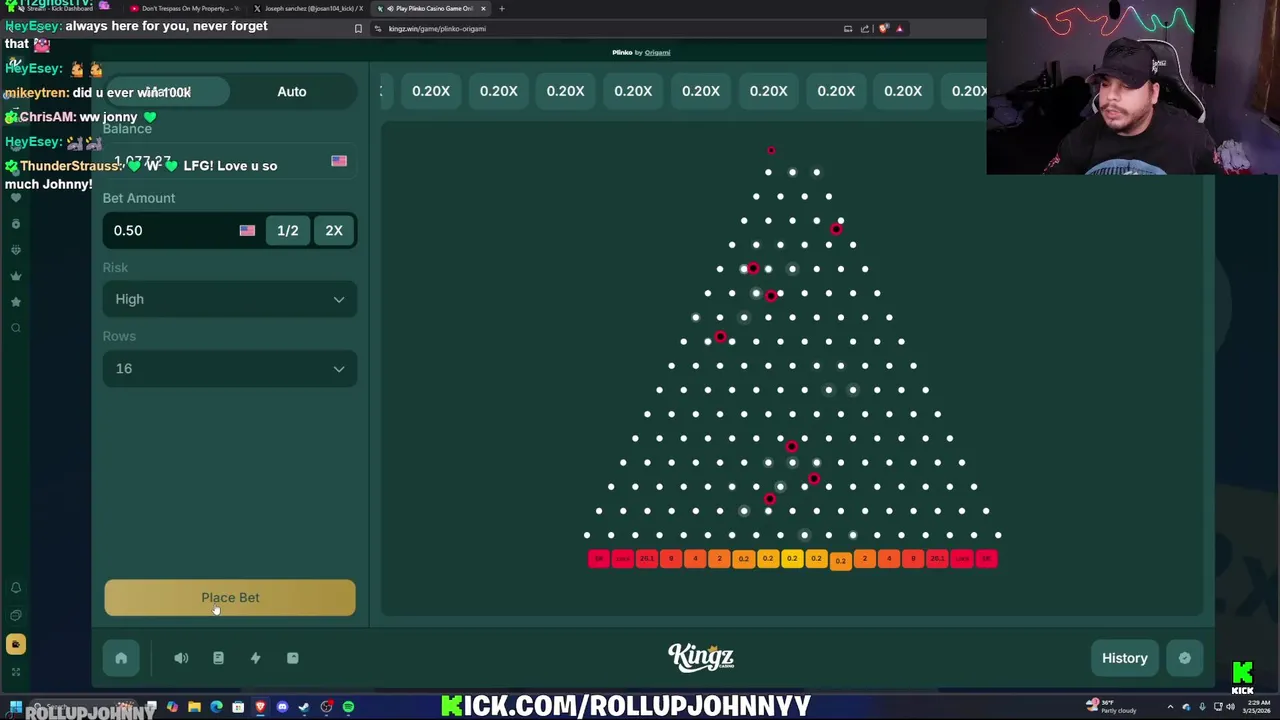Click the Brave shields icon in address bar
Screen dimensions: 1280x720
(x=884, y=28)
